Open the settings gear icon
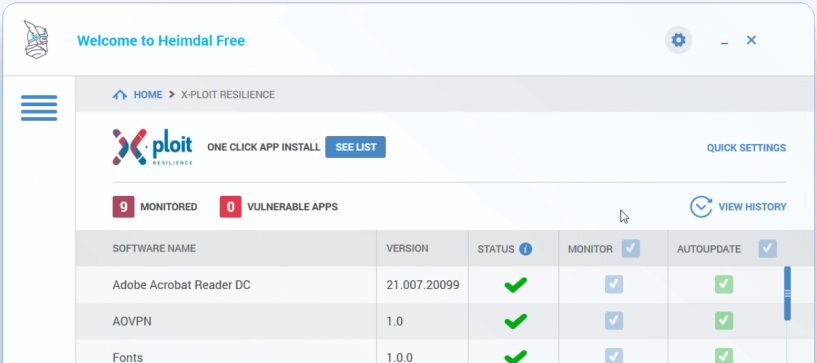817x363 pixels. 678,40
